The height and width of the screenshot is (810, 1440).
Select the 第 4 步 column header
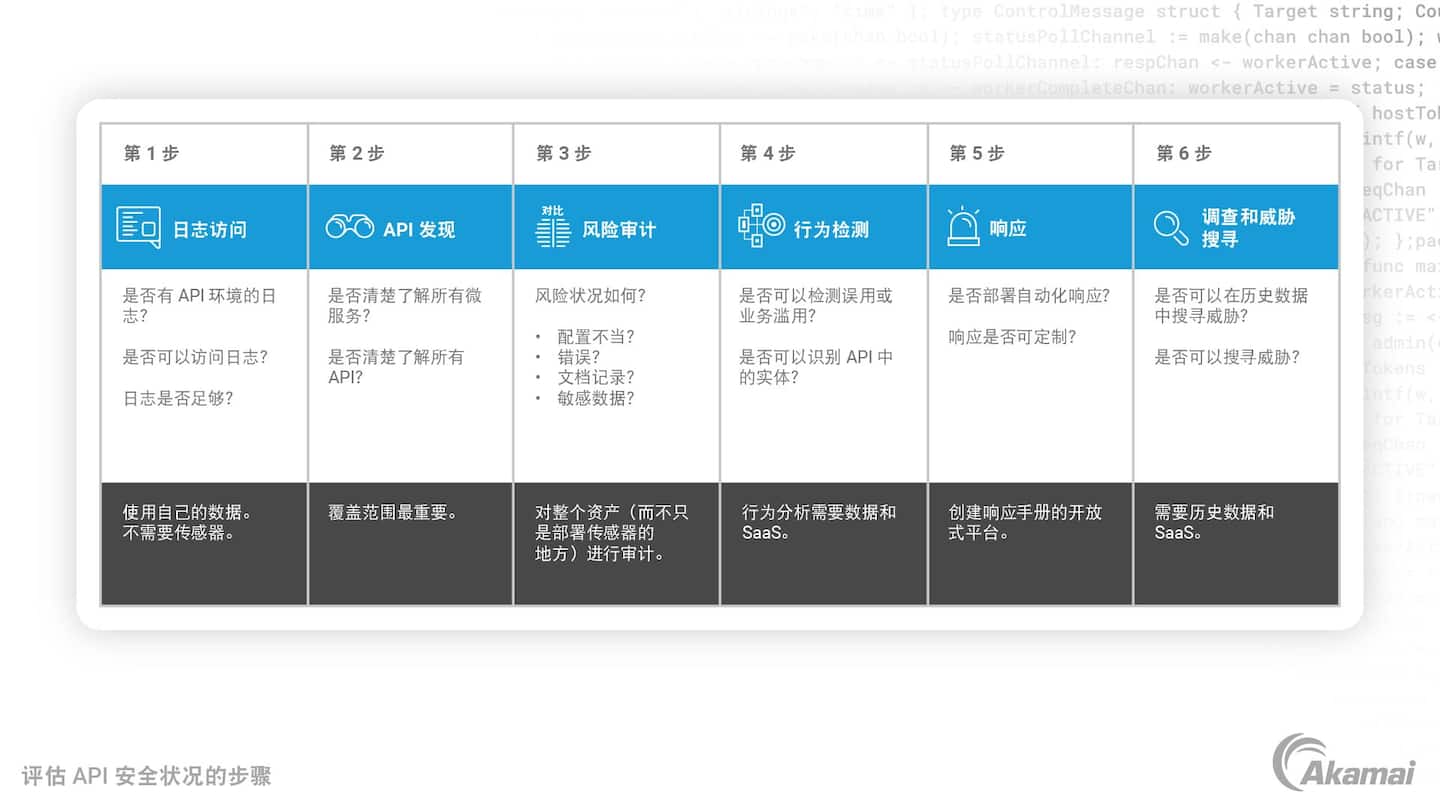point(768,153)
